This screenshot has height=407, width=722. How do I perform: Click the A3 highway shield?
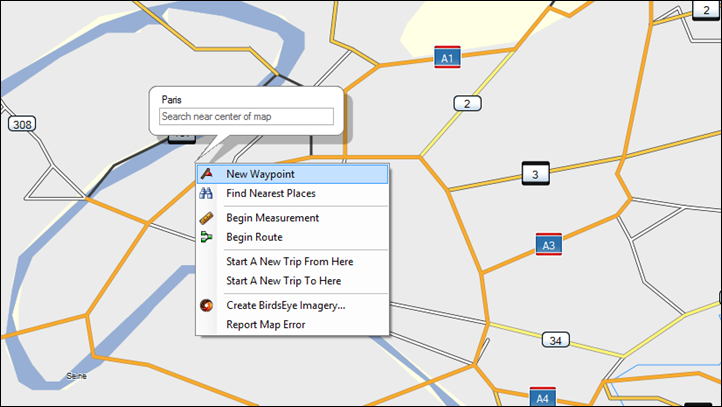pos(548,244)
